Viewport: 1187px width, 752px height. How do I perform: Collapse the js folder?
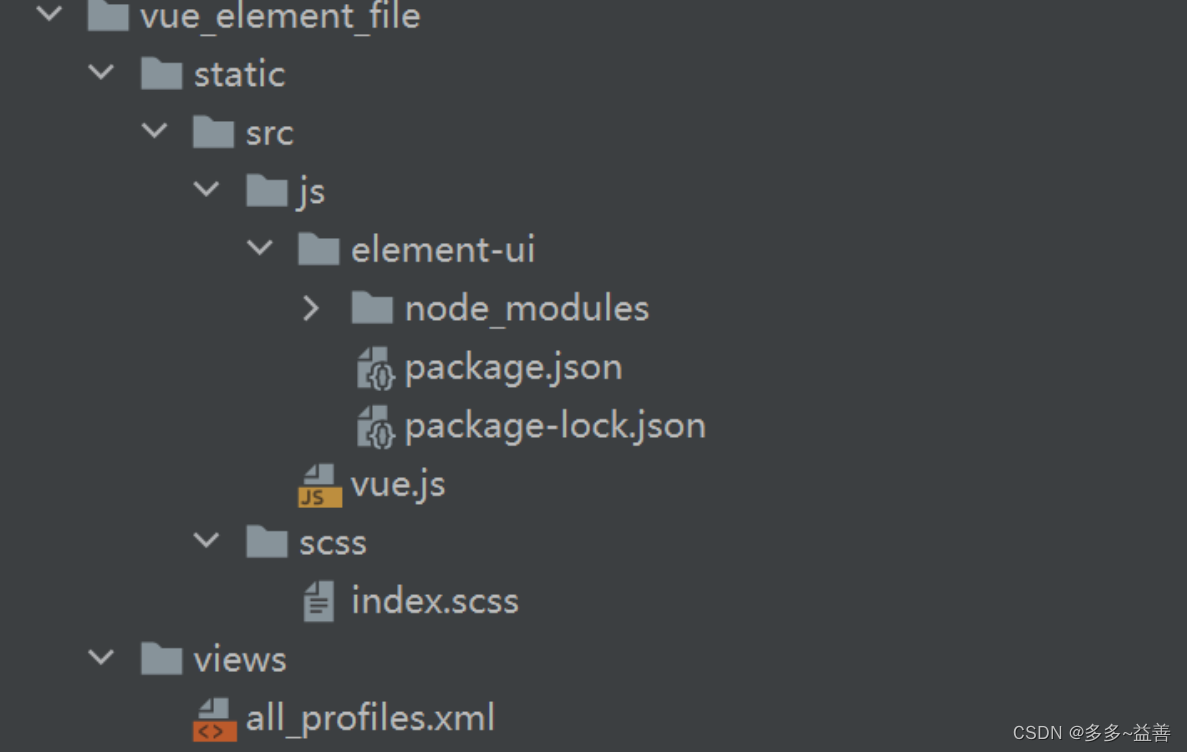click(x=206, y=189)
